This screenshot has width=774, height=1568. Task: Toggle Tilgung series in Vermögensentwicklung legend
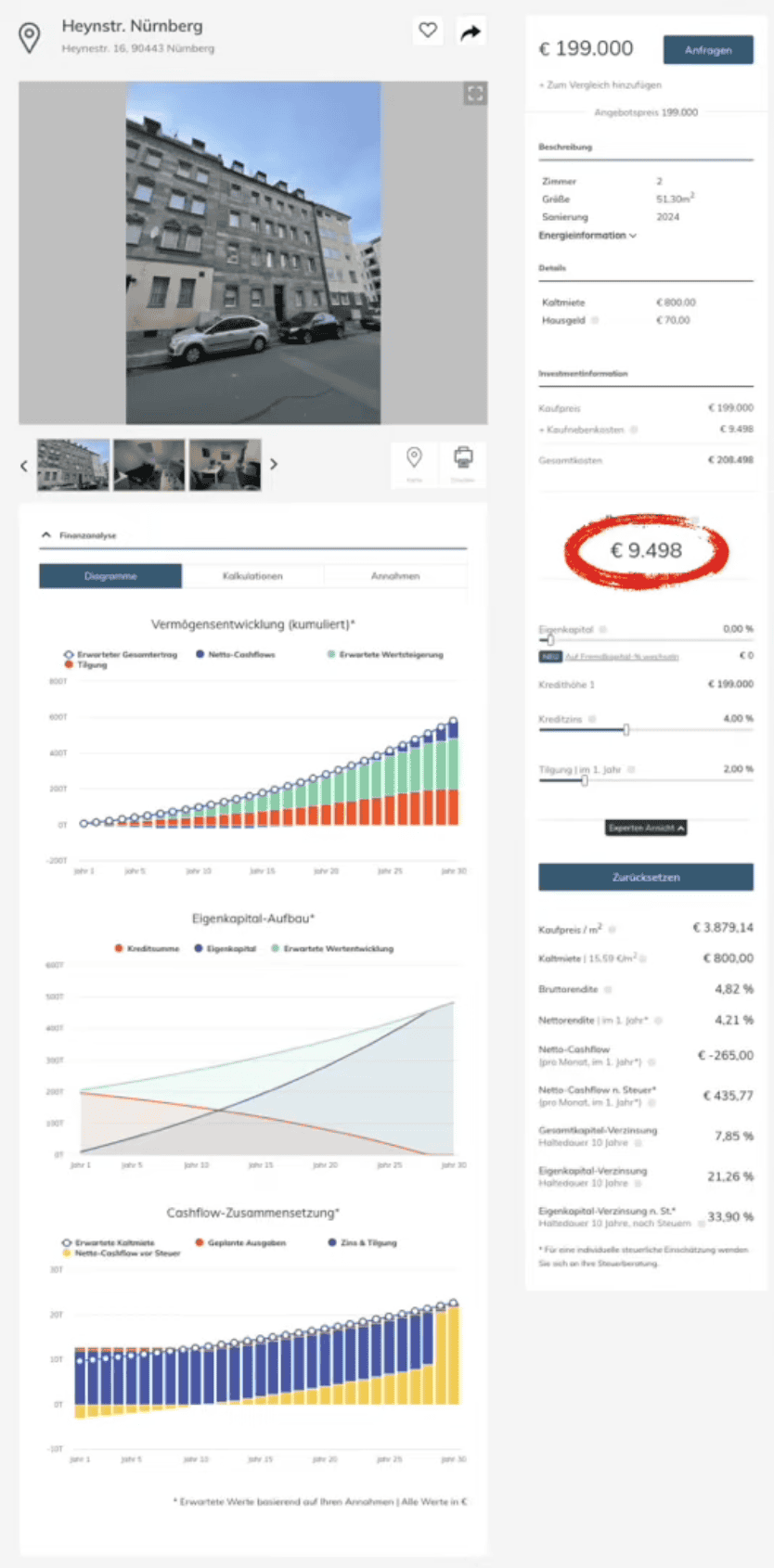click(85, 664)
